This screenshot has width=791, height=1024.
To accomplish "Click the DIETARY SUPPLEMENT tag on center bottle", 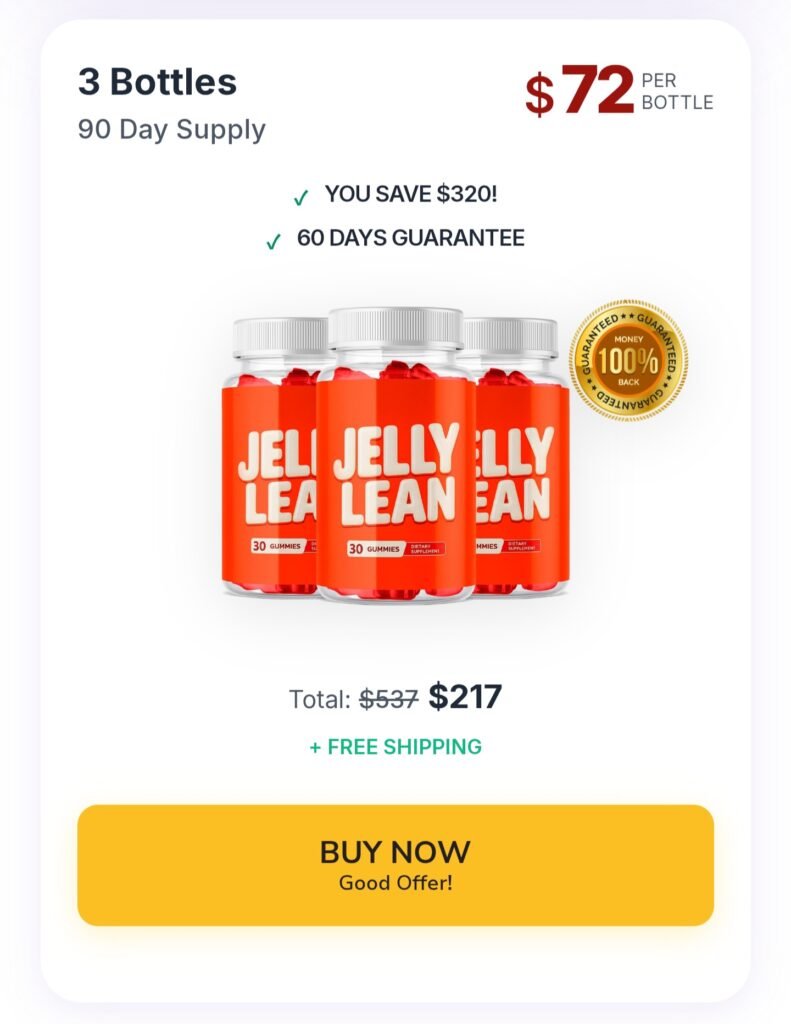I will click(424, 549).
